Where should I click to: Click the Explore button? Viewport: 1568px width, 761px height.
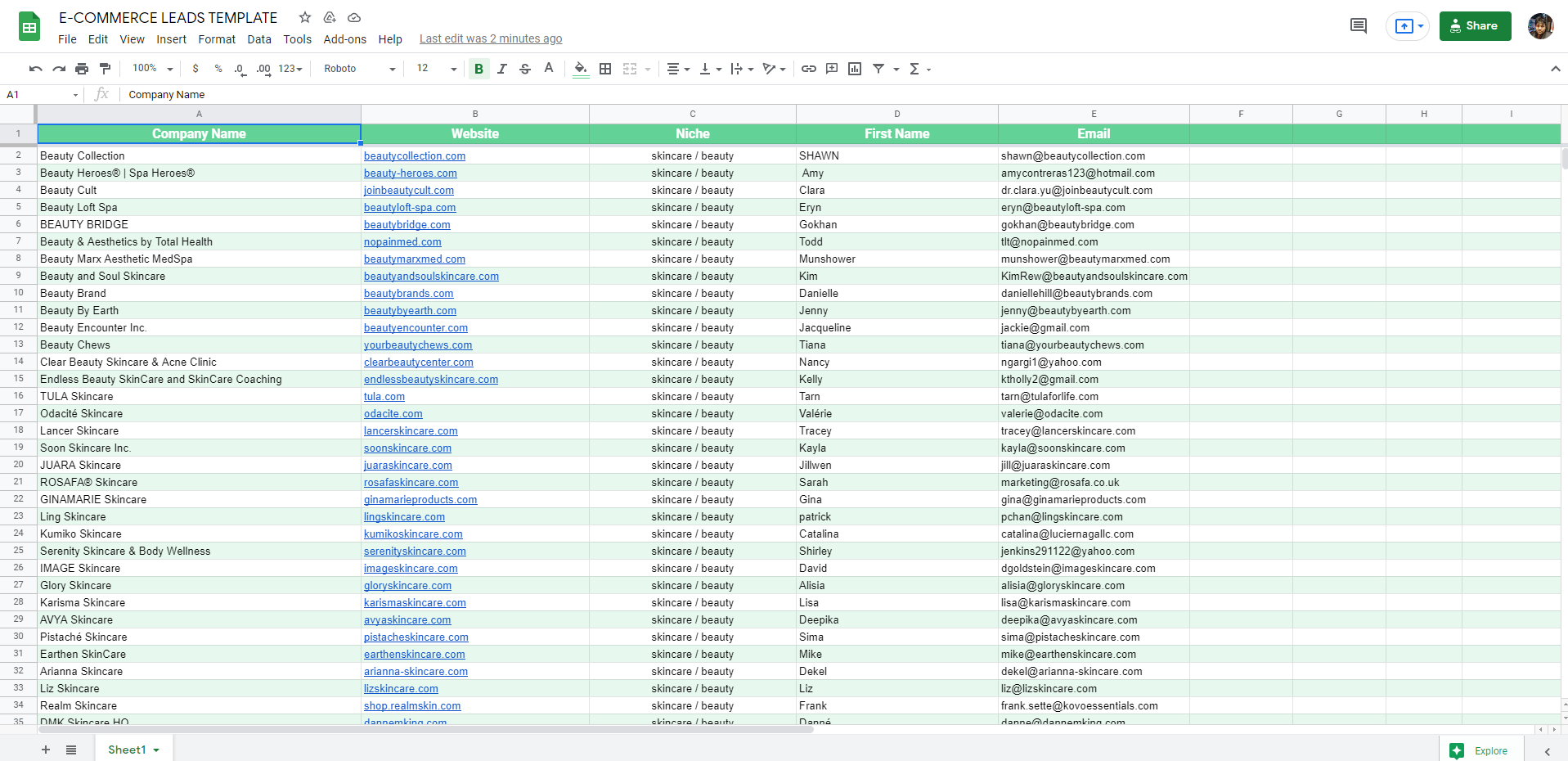(1482, 750)
